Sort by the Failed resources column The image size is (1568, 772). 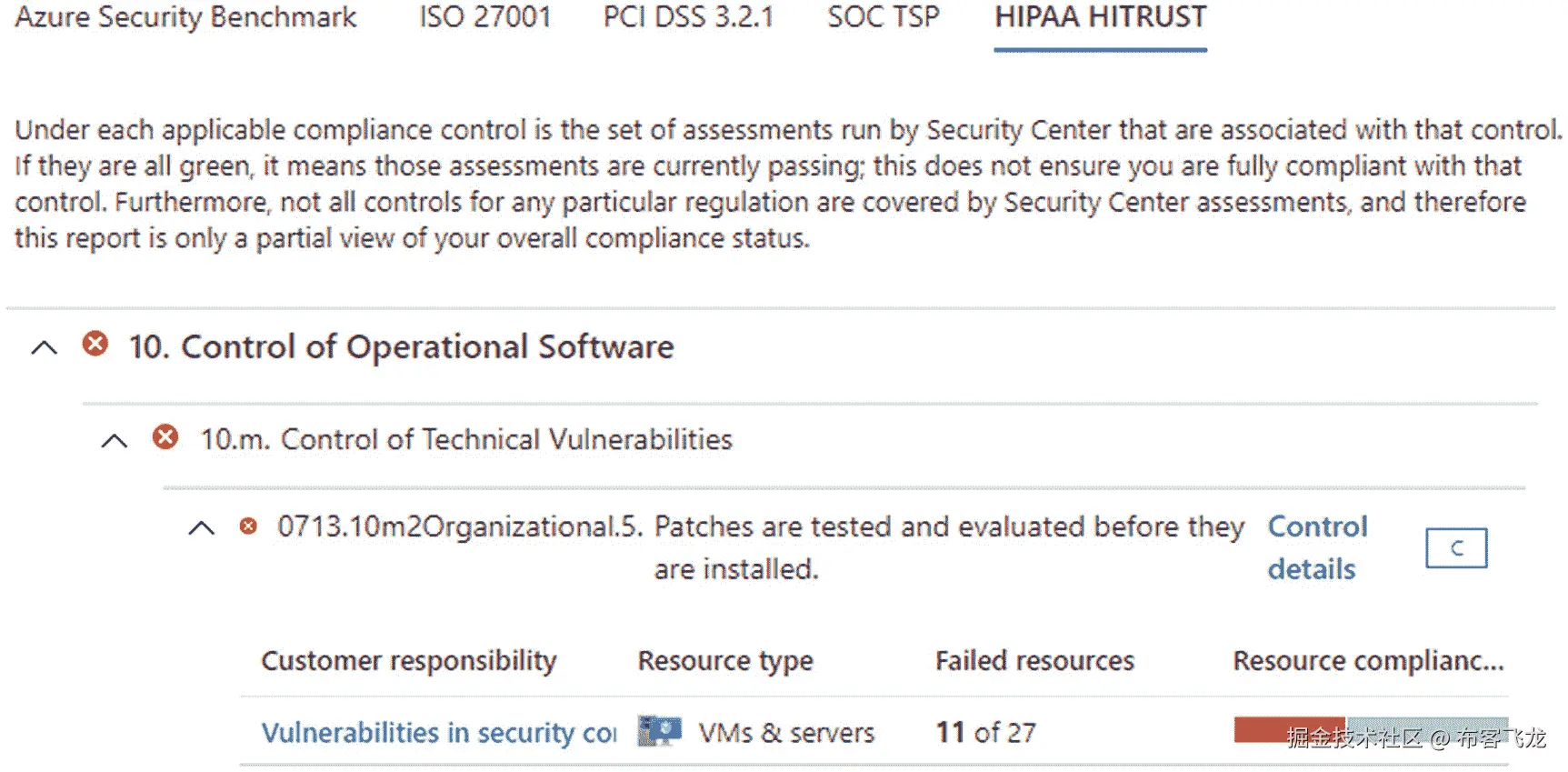point(1034,661)
